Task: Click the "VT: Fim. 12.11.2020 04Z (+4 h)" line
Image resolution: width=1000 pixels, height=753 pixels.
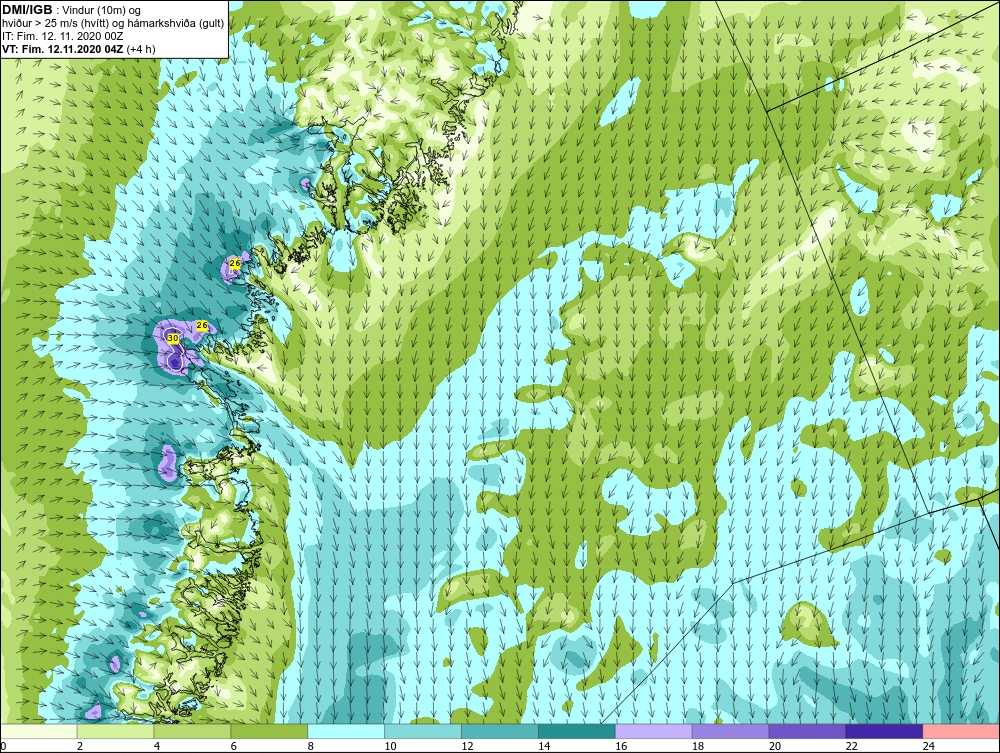Action: [x=78, y=49]
